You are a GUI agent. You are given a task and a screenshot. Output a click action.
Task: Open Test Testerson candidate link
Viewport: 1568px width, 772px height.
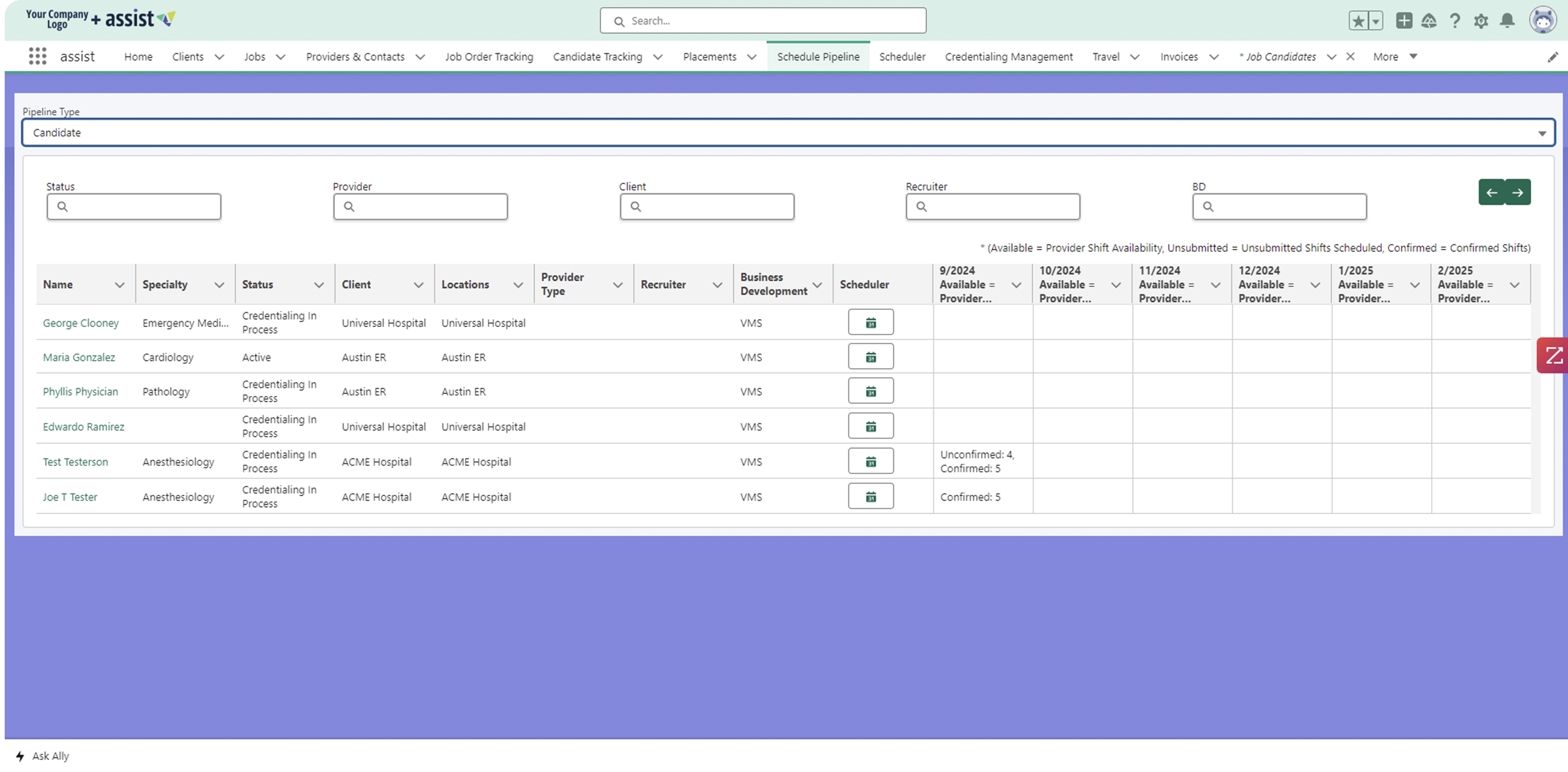tap(75, 462)
